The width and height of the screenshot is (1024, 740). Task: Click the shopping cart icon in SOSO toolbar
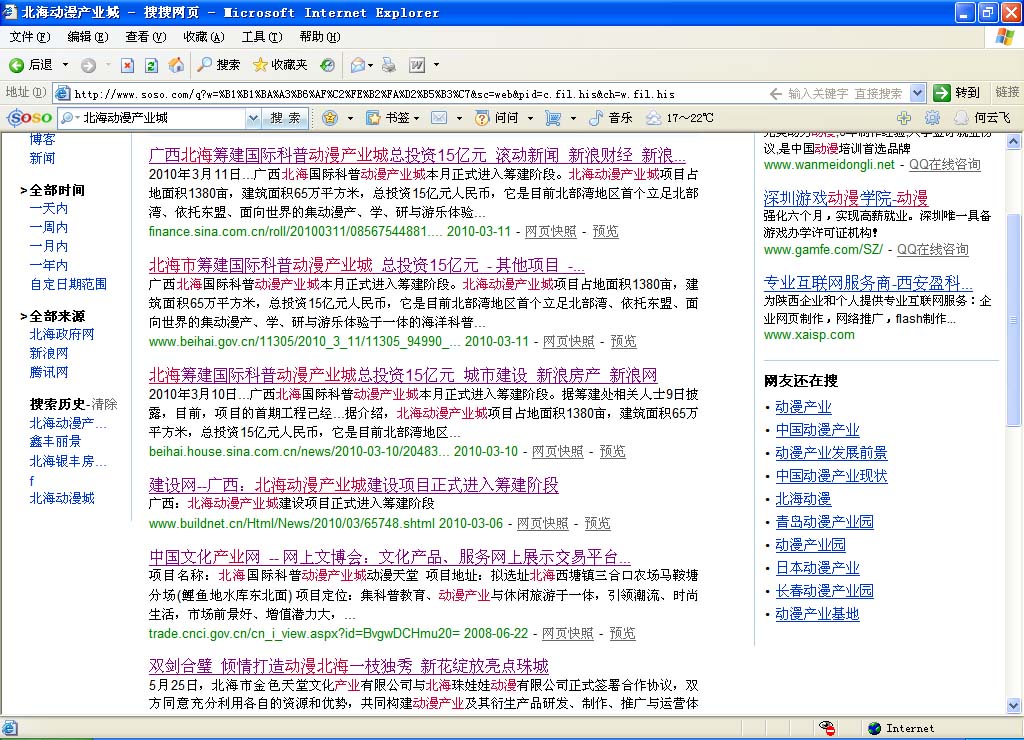click(553, 118)
